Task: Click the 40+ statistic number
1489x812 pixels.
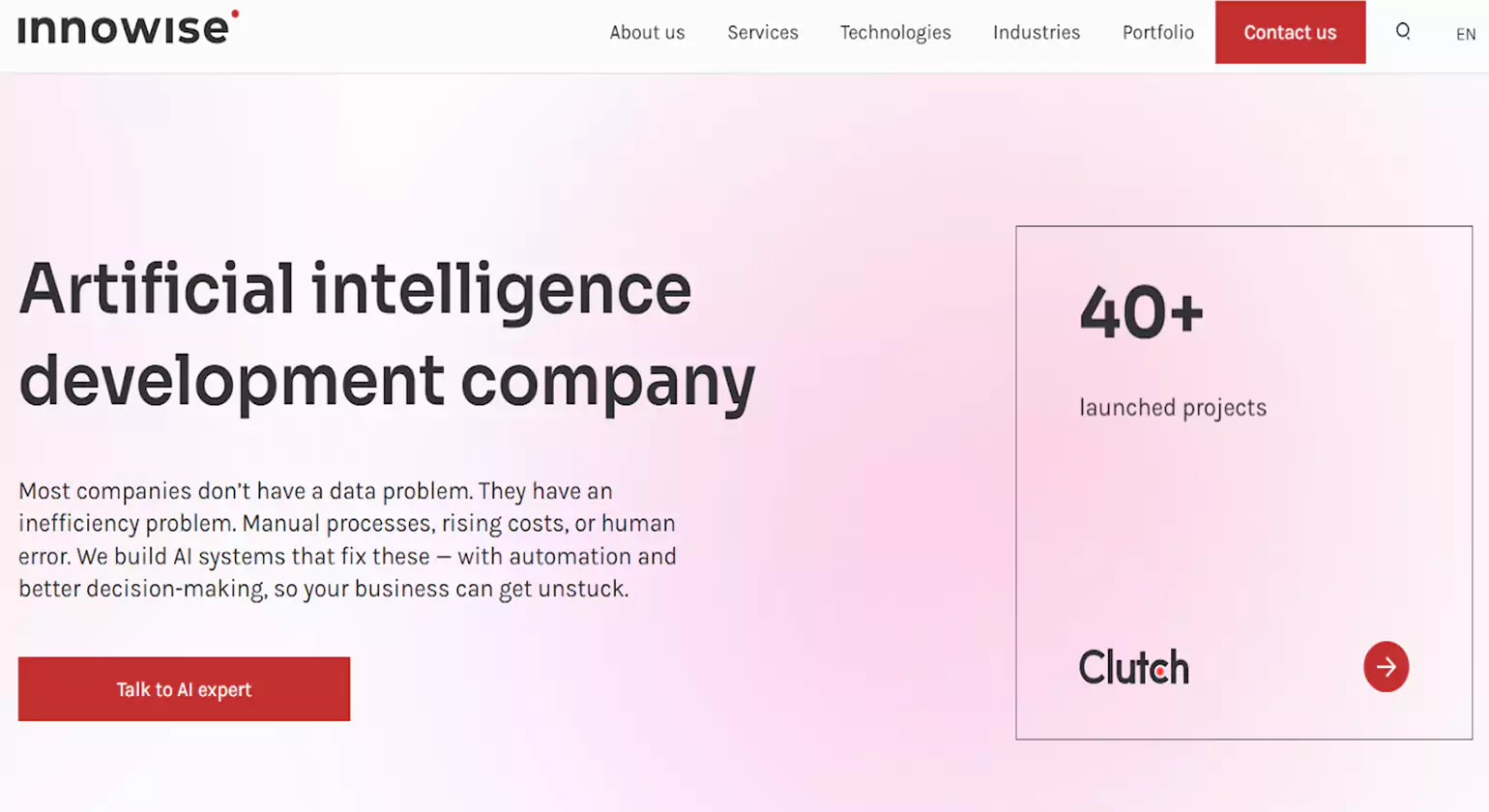Action: pos(1141,313)
